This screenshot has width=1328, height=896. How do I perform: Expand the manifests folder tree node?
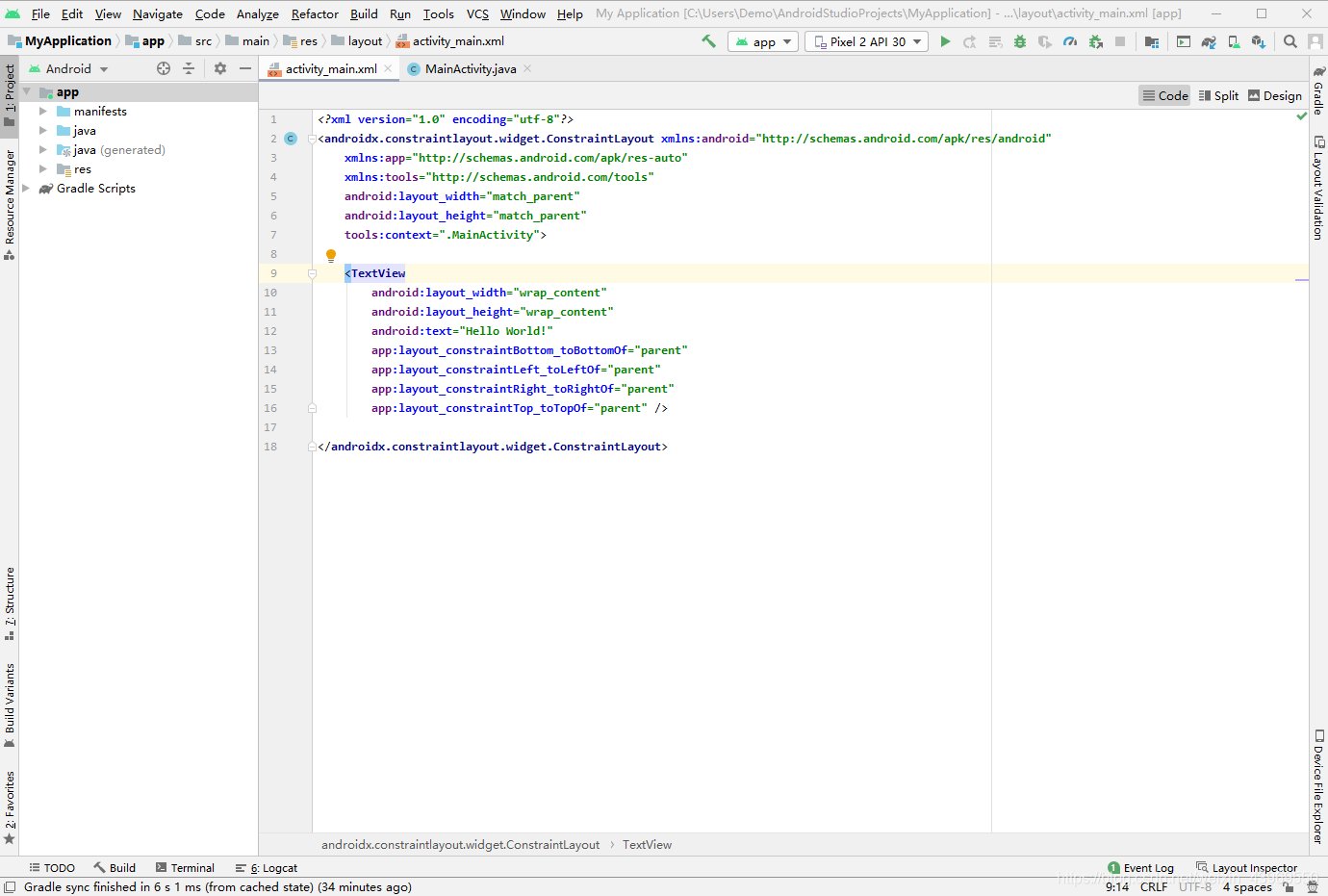[43, 112]
